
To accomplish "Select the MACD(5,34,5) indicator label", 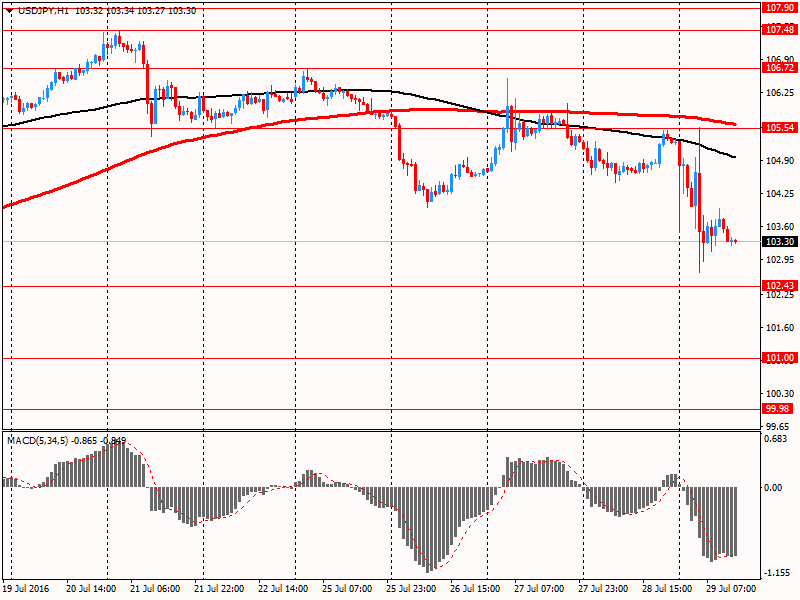I will (x=37, y=441).
